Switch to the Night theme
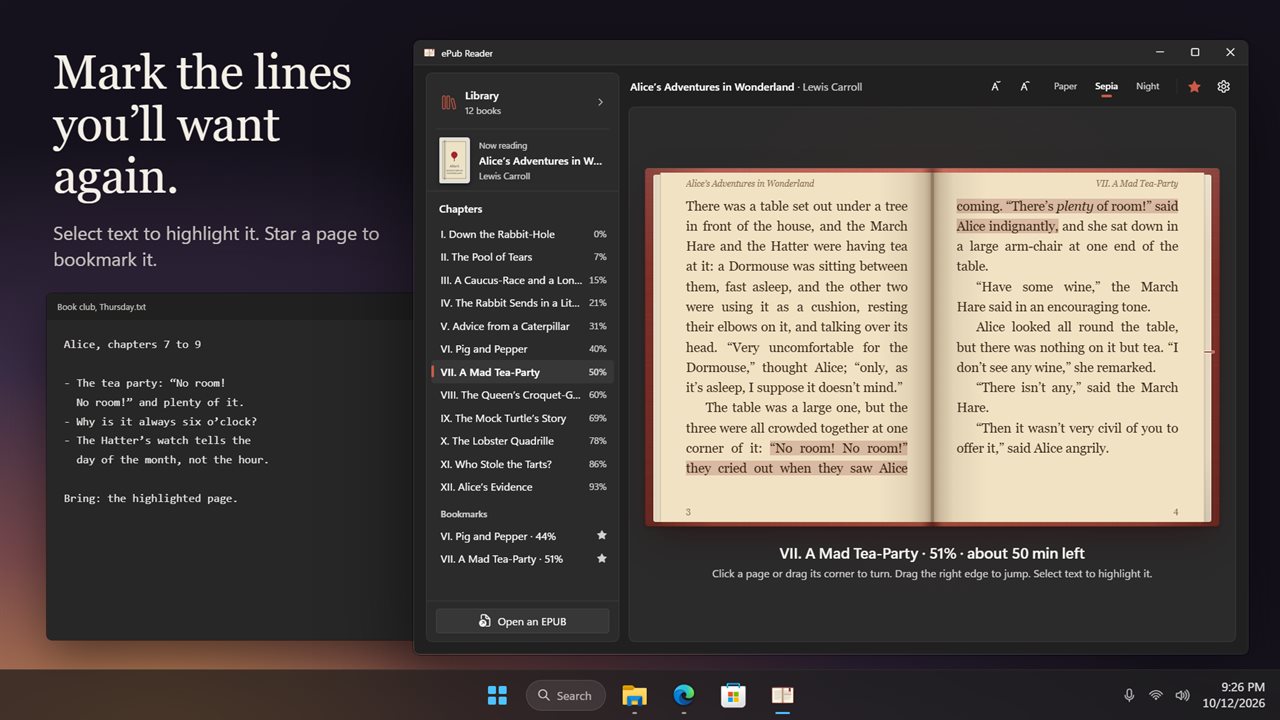The image size is (1280, 720). [1148, 87]
